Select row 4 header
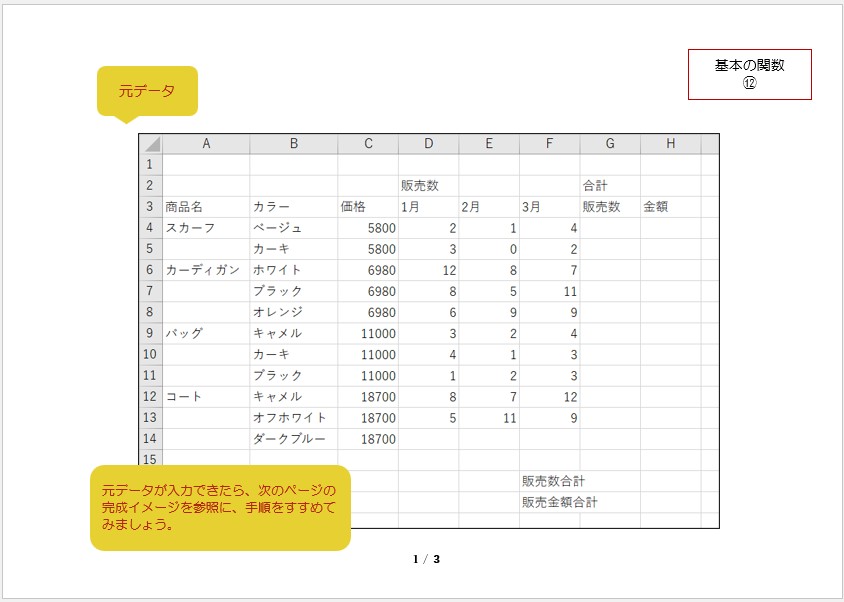The height and width of the screenshot is (602, 844). coord(151,228)
